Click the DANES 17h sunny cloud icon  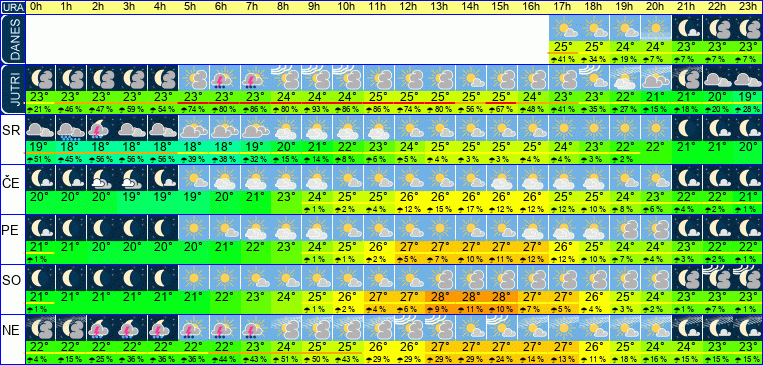(x=563, y=28)
